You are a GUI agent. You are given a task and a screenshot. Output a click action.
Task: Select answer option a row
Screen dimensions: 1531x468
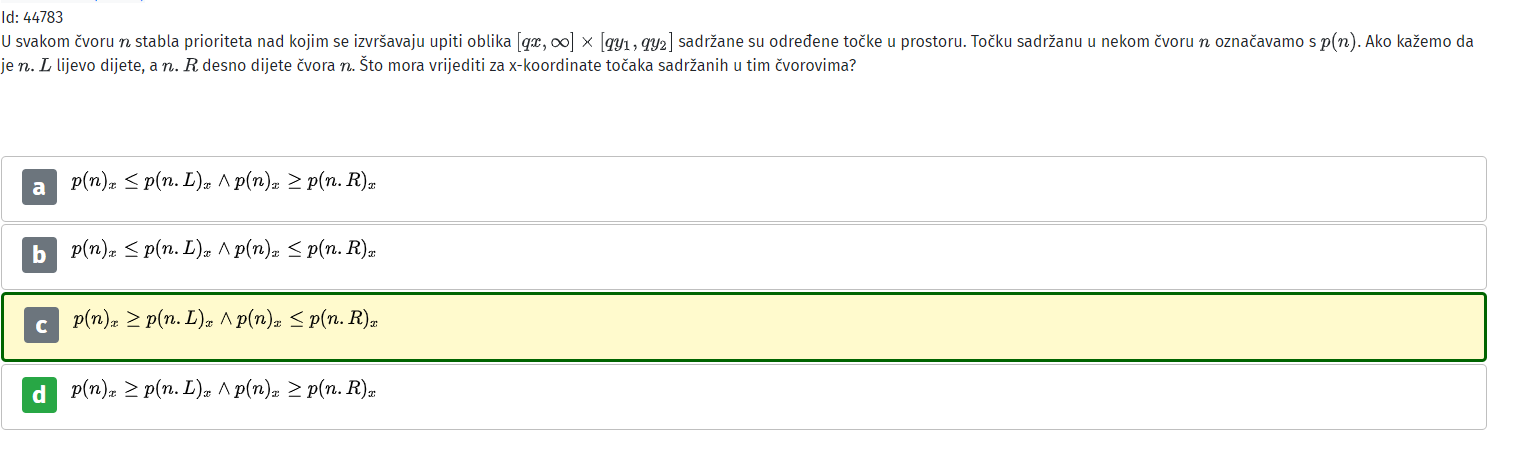pyautogui.click(x=744, y=188)
